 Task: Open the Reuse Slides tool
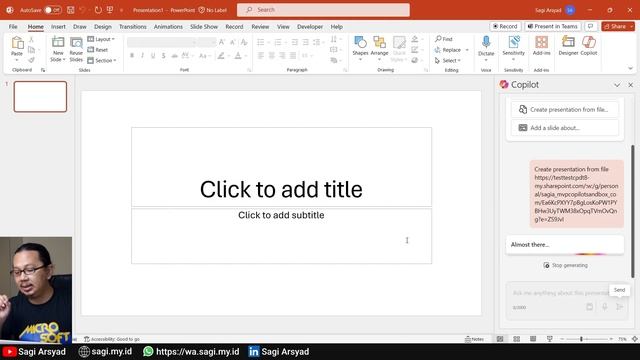[x=76, y=42]
